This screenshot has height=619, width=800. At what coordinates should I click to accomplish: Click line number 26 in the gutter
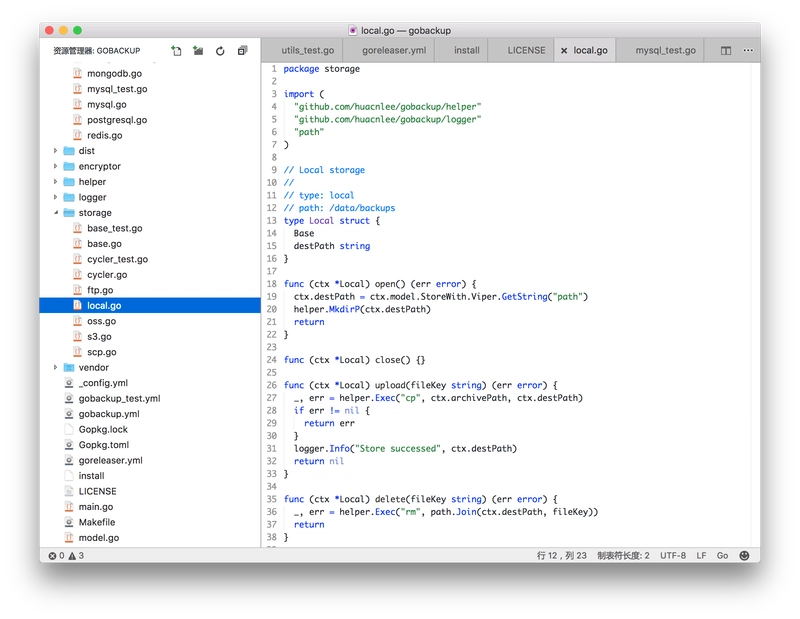point(271,385)
